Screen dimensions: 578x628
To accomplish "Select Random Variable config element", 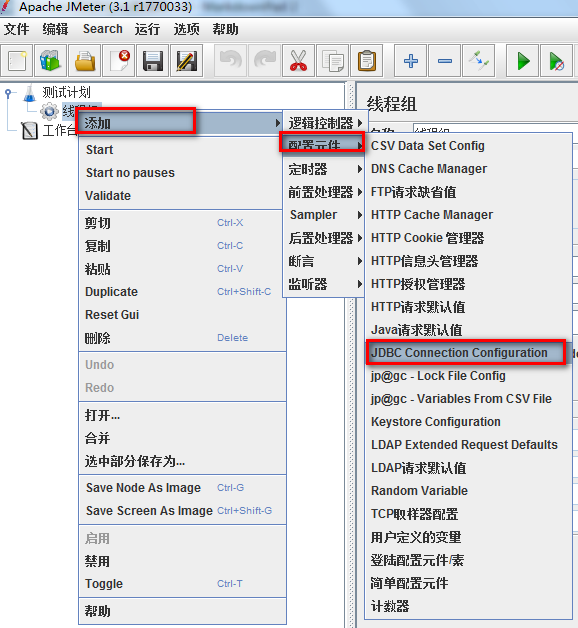I will click(x=468, y=491).
